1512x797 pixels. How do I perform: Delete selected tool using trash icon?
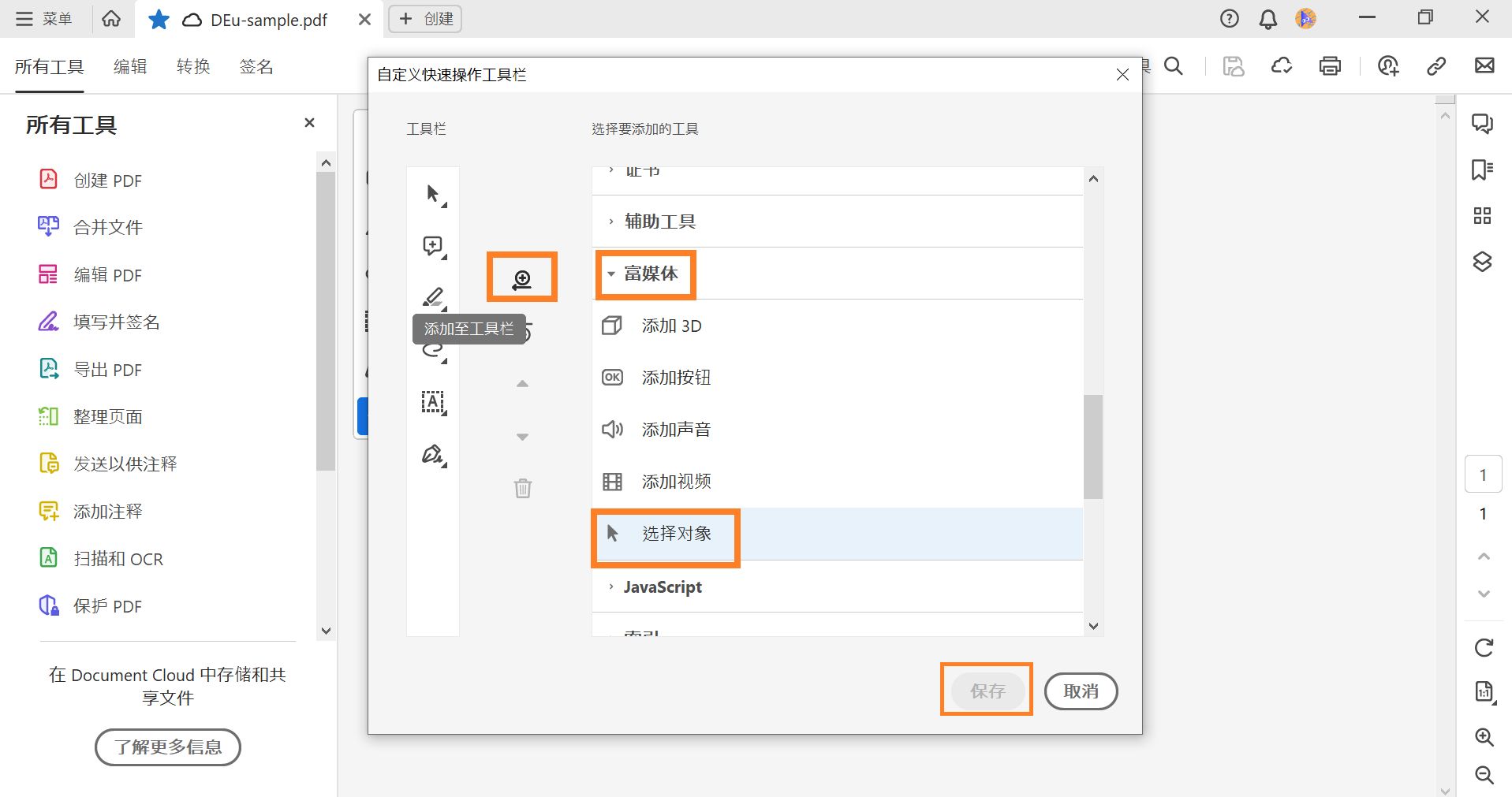[521, 488]
